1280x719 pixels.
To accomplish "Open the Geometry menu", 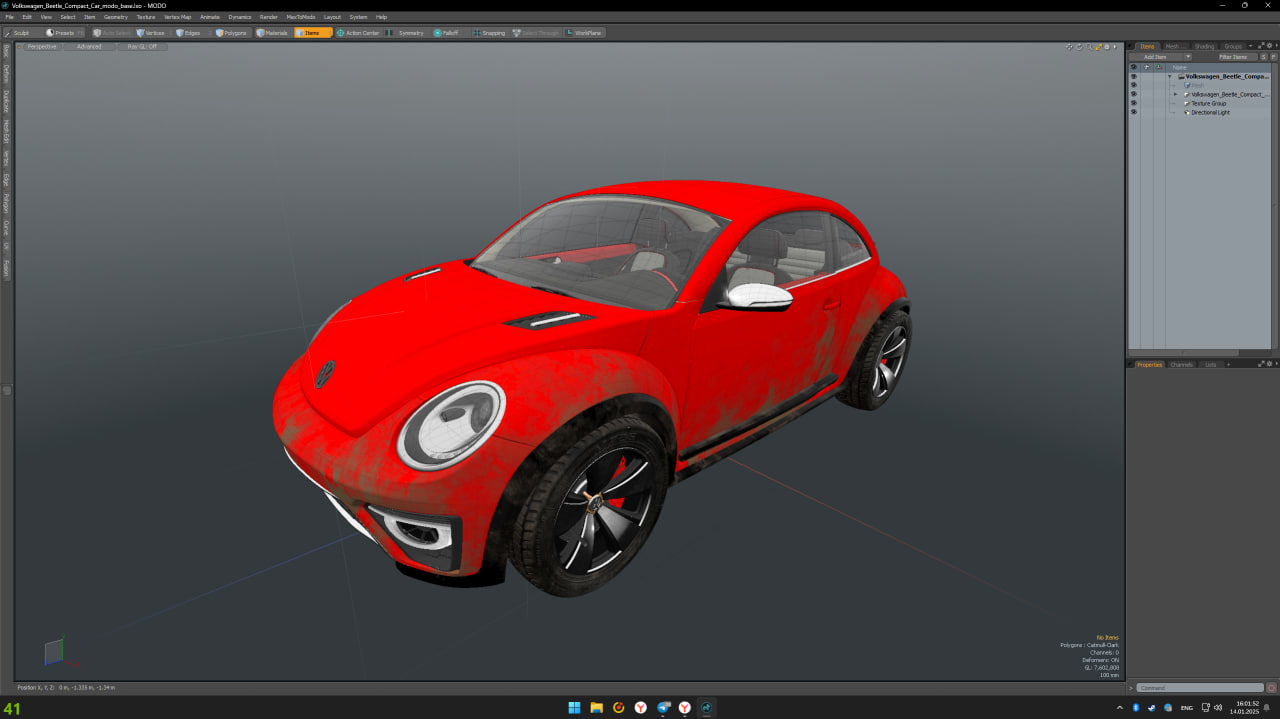I will [116, 17].
